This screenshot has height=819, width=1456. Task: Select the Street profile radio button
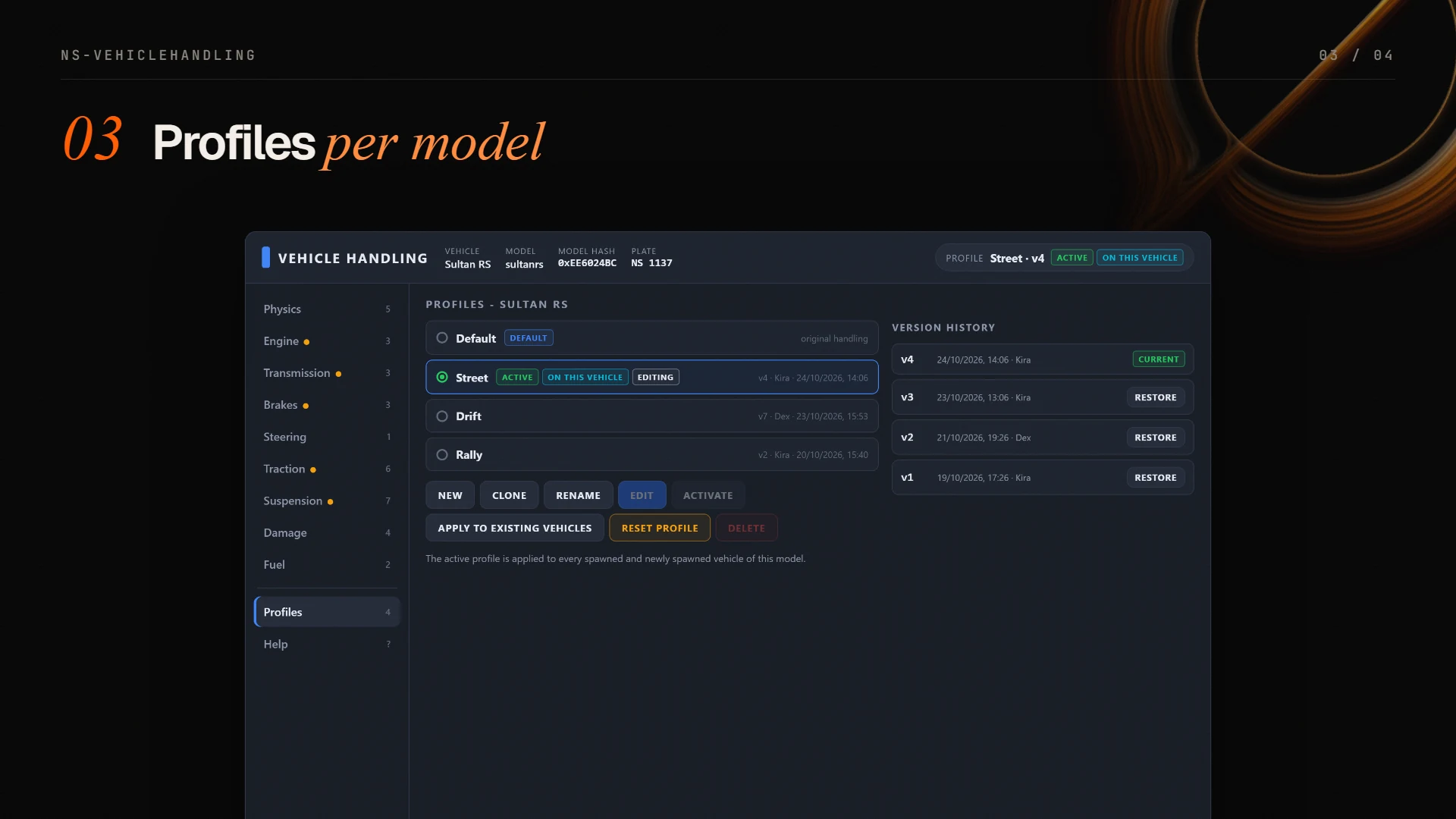pyautogui.click(x=442, y=377)
